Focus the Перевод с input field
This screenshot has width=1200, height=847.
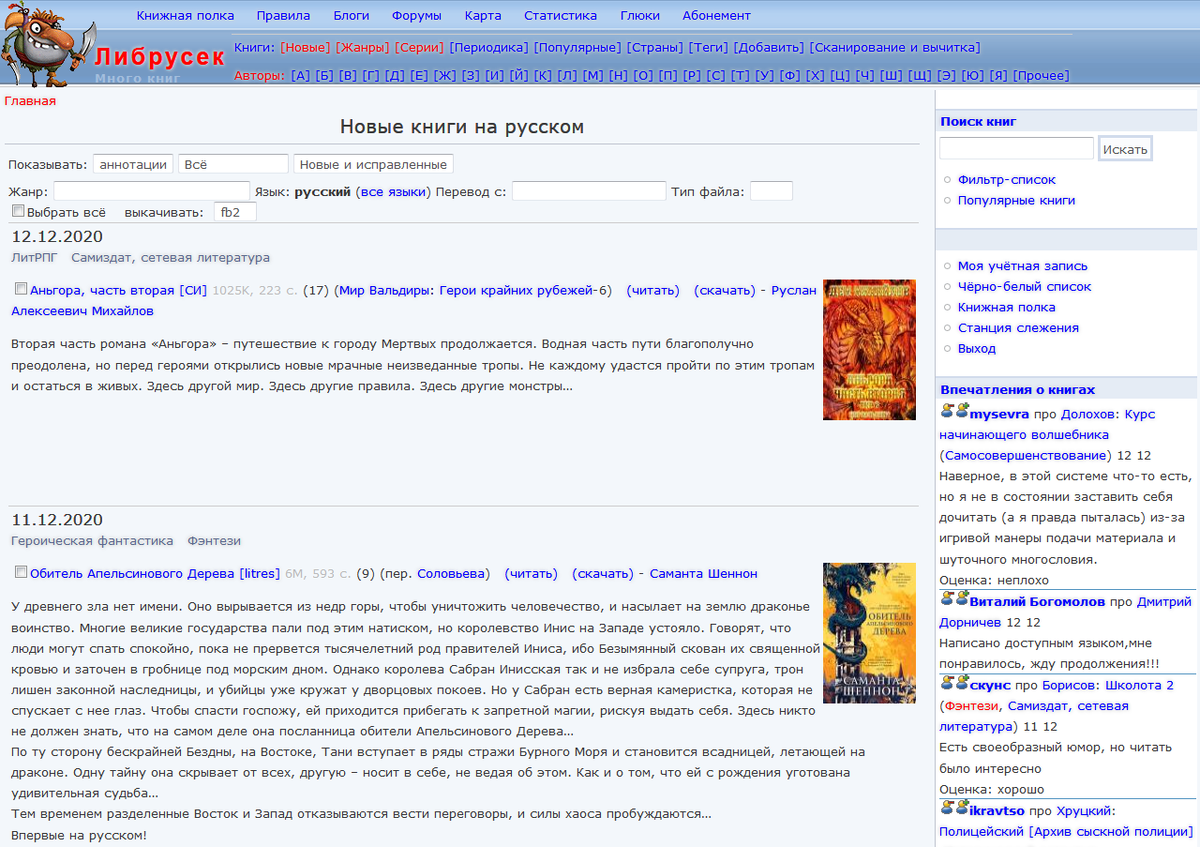pos(589,191)
